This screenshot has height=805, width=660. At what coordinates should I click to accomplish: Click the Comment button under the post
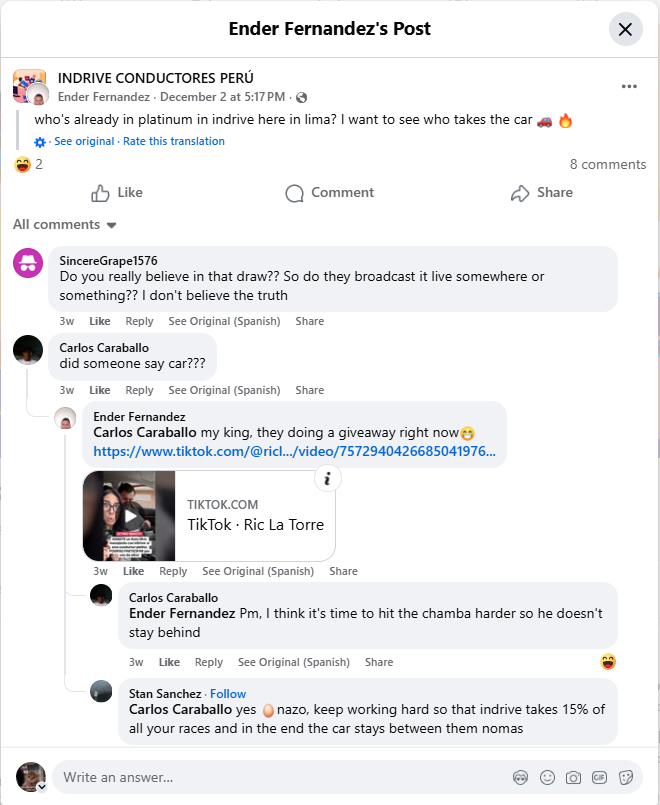(329, 193)
